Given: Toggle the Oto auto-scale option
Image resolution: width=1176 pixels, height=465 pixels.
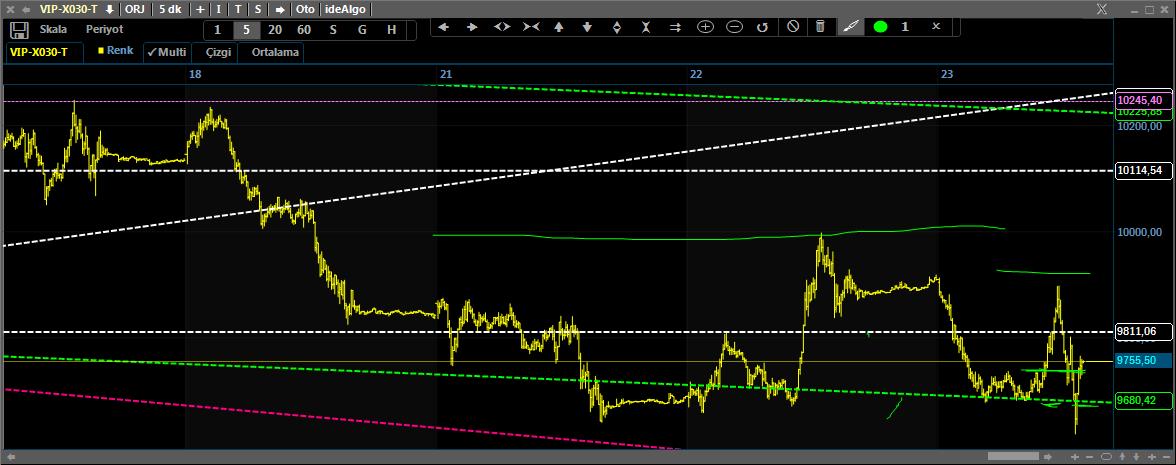Looking at the screenshot, I should pos(305,8).
